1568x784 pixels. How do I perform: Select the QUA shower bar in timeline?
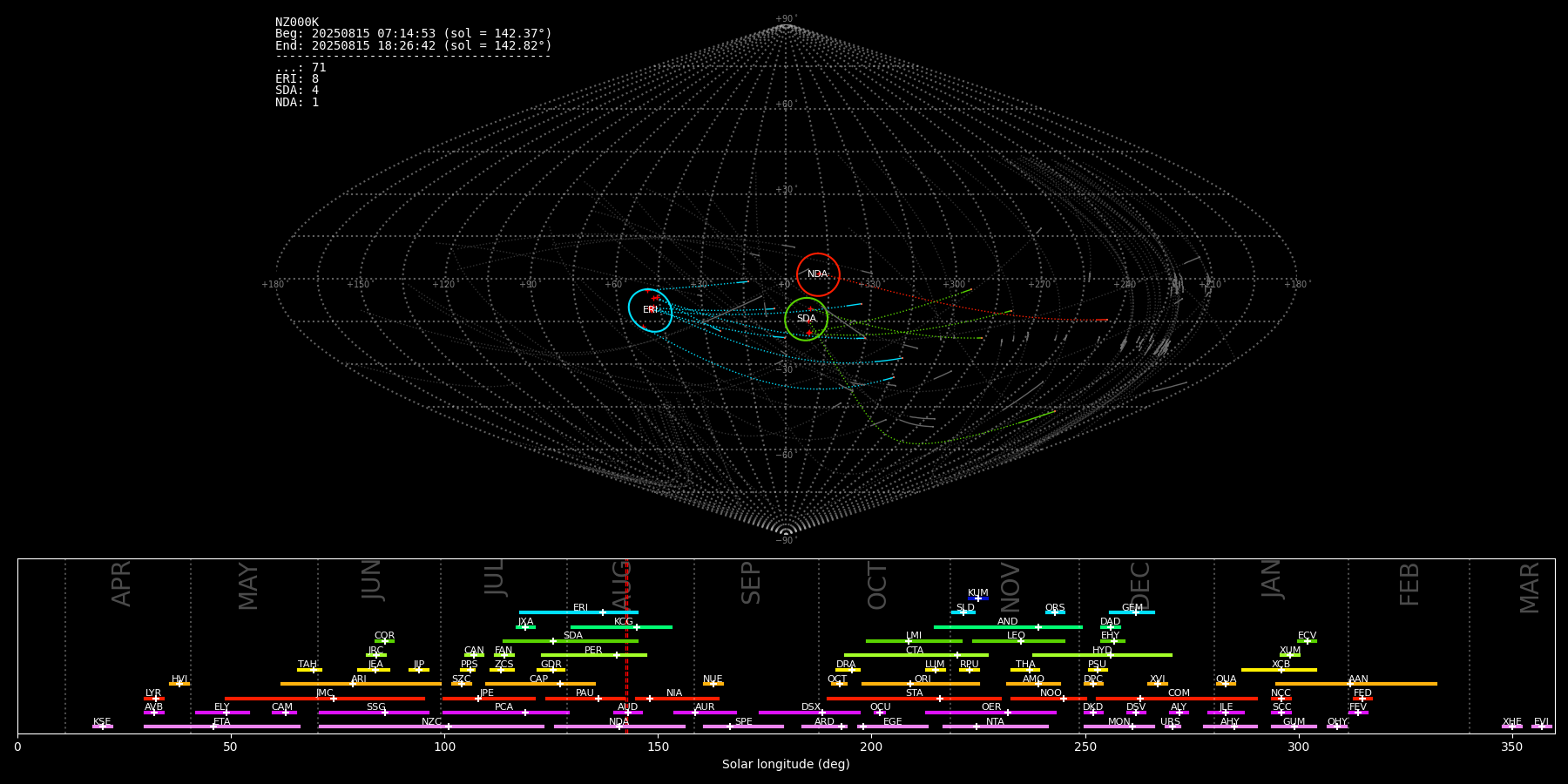click(1226, 684)
